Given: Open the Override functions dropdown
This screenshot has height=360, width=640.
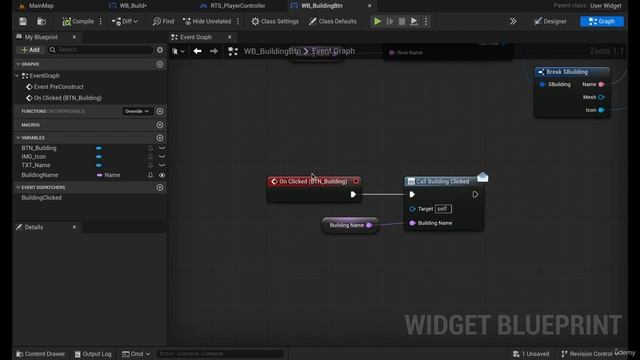Looking at the screenshot, I should coord(137,111).
